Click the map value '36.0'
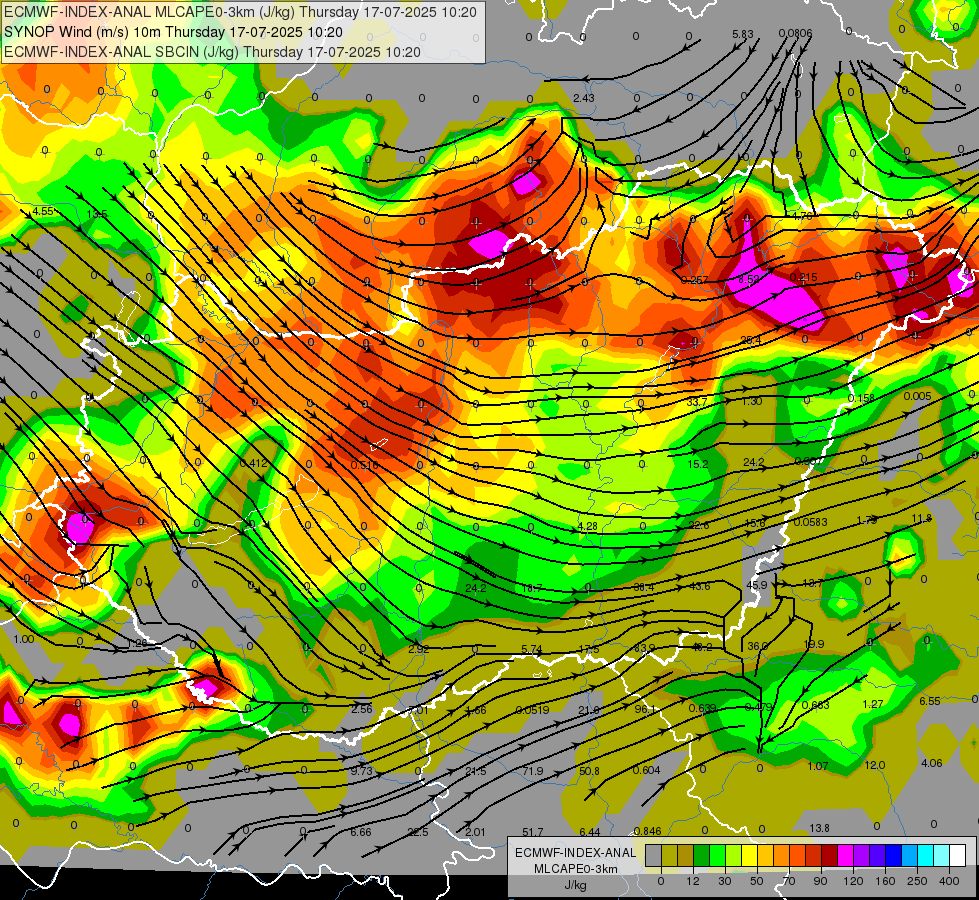Viewport: 979px width, 900px height. click(757, 646)
